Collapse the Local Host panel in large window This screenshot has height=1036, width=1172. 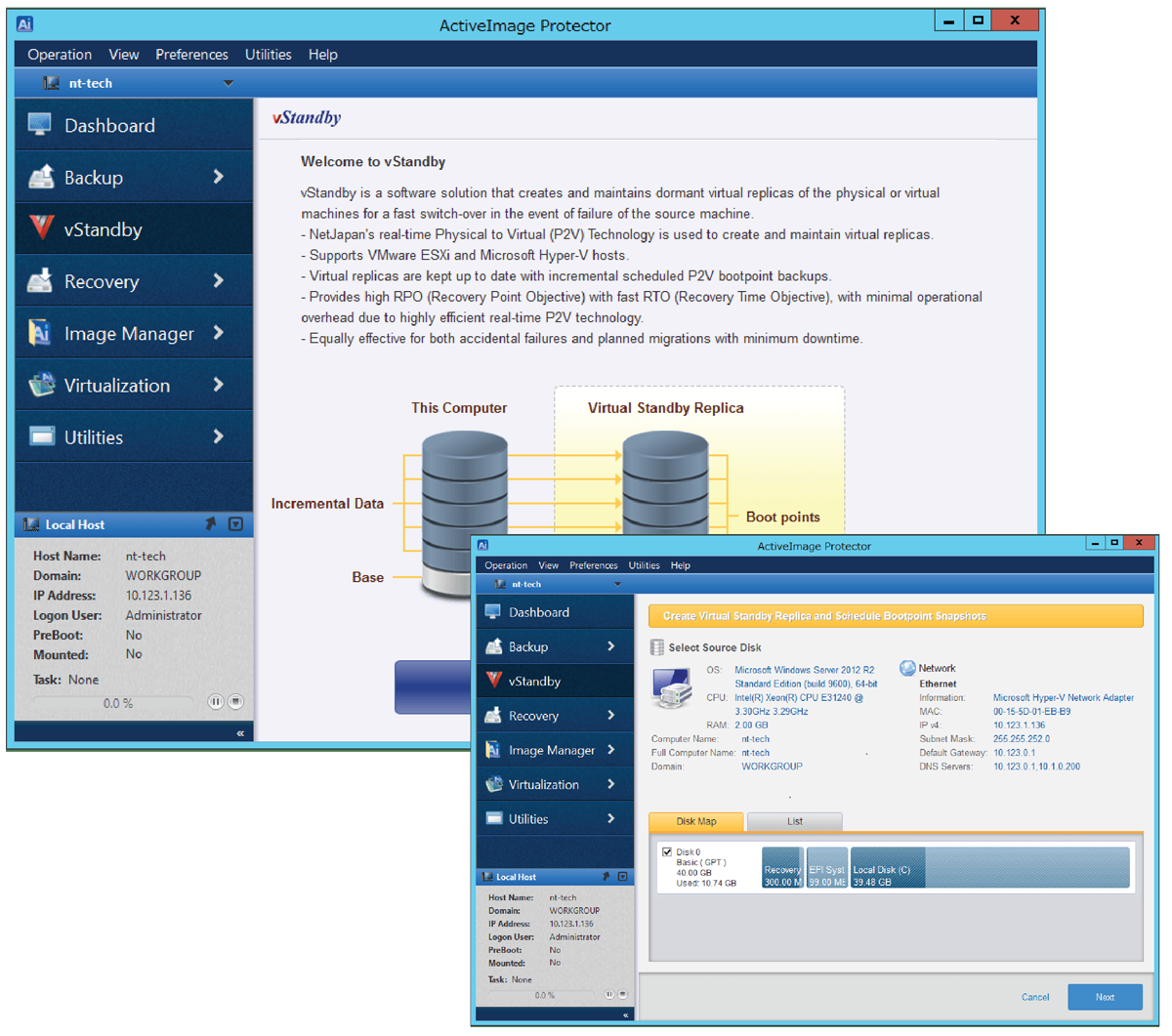pyautogui.click(x=235, y=524)
